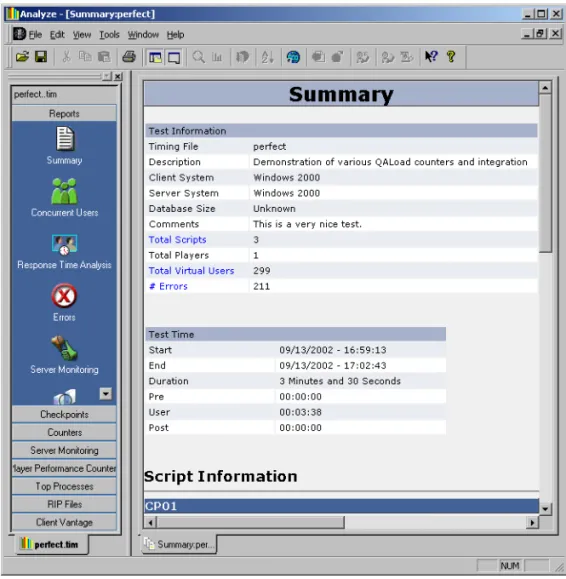Close the left workbook pane
The width and height of the screenshot is (566, 579).
pos(118,76)
